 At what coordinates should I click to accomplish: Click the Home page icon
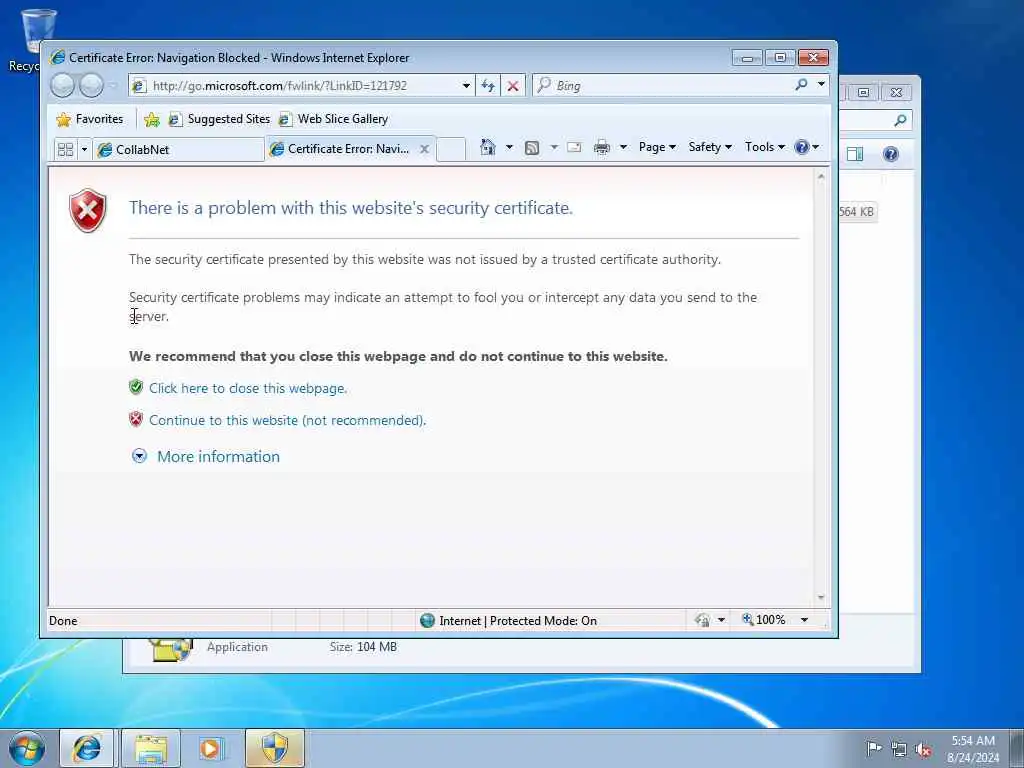tap(487, 147)
